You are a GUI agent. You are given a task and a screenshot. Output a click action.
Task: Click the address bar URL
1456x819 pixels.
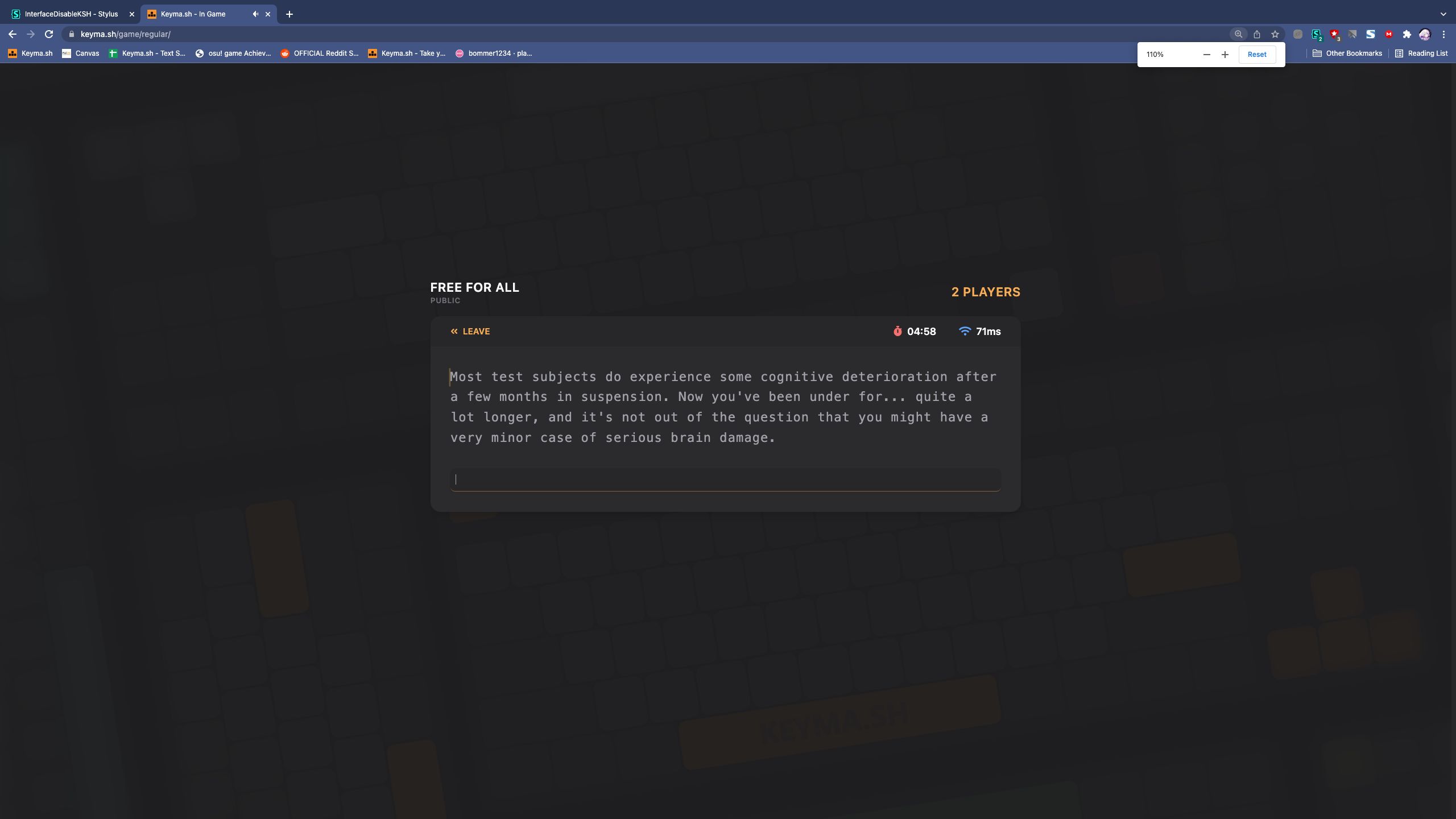(126, 34)
